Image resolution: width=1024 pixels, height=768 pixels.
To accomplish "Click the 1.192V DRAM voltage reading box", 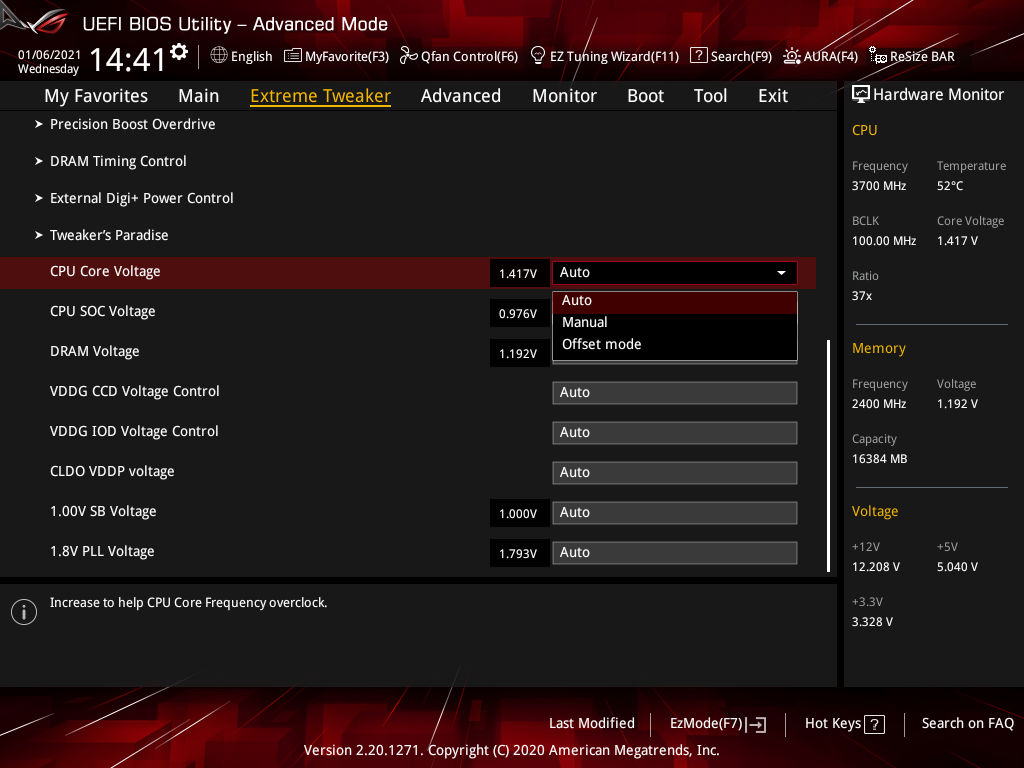I will pos(519,353).
